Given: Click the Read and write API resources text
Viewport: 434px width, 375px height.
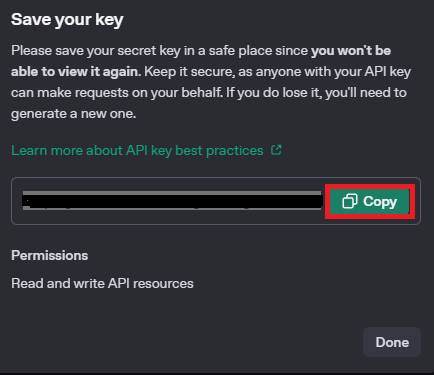Looking at the screenshot, I should (102, 283).
